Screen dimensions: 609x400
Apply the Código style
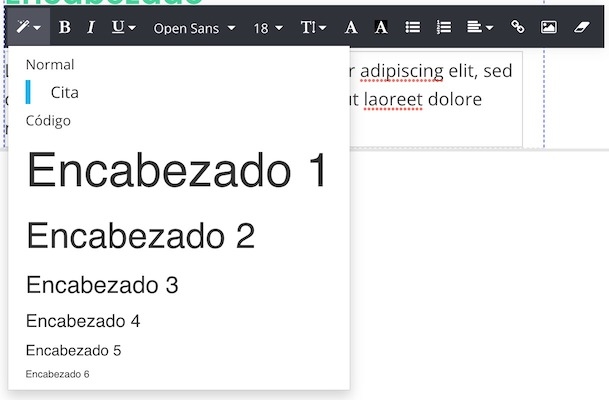[49, 121]
